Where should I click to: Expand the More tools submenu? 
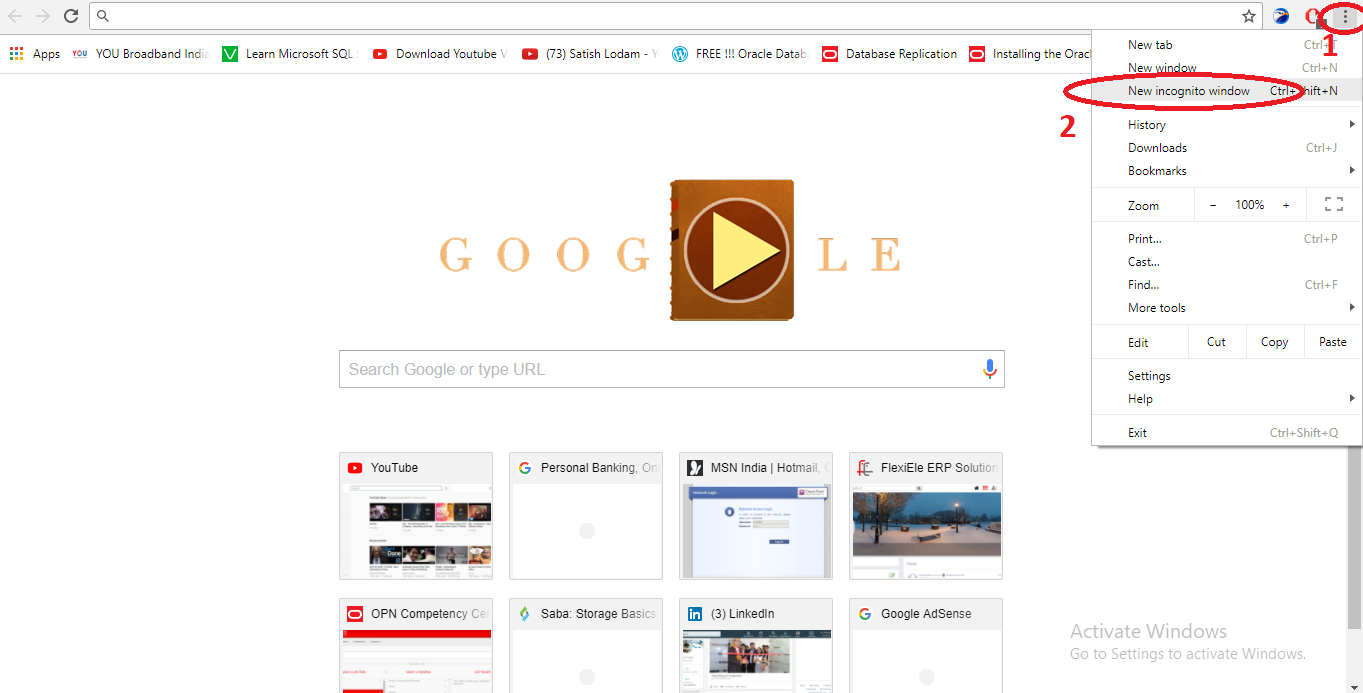[1227, 308]
